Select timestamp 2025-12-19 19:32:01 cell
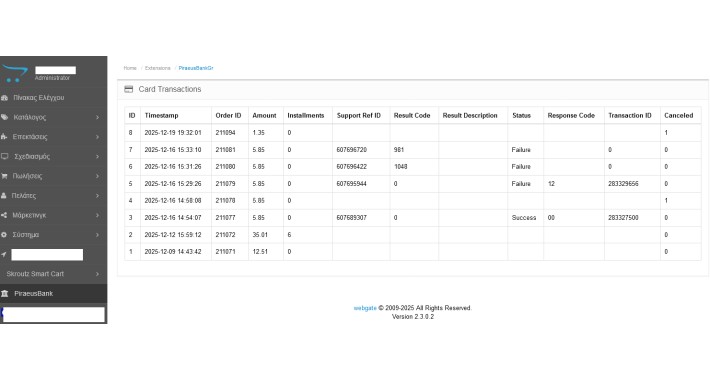 click(173, 133)
